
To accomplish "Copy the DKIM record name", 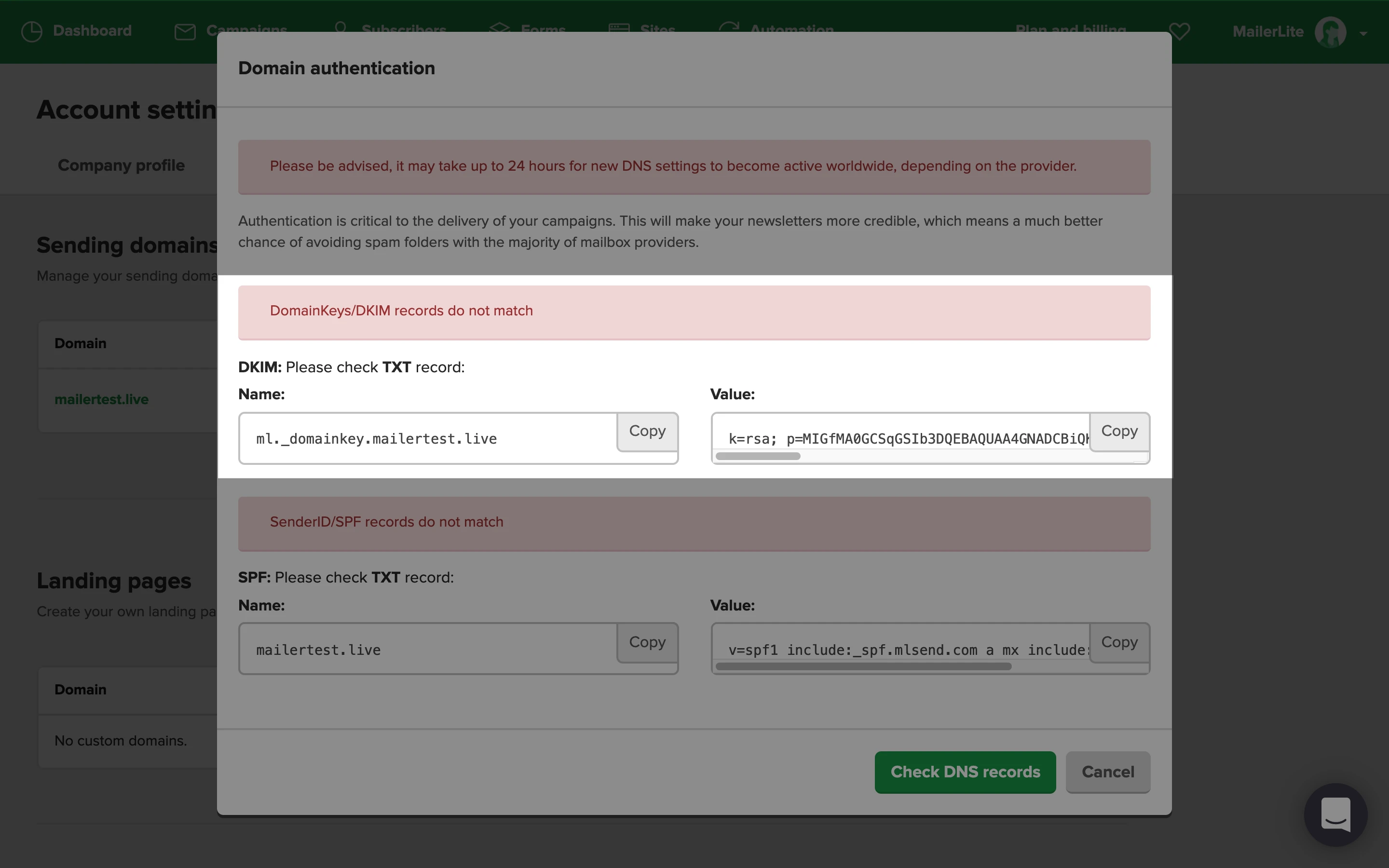I will 647,431.
